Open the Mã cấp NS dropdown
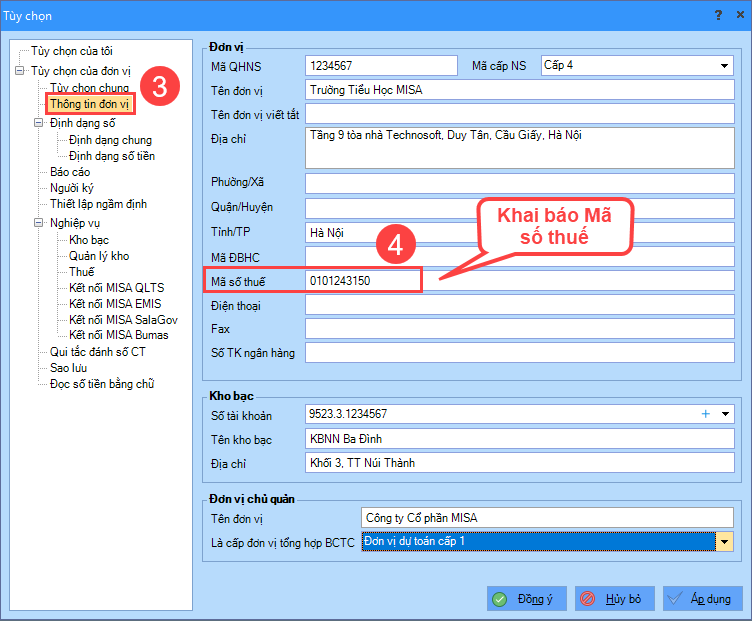 725,66
